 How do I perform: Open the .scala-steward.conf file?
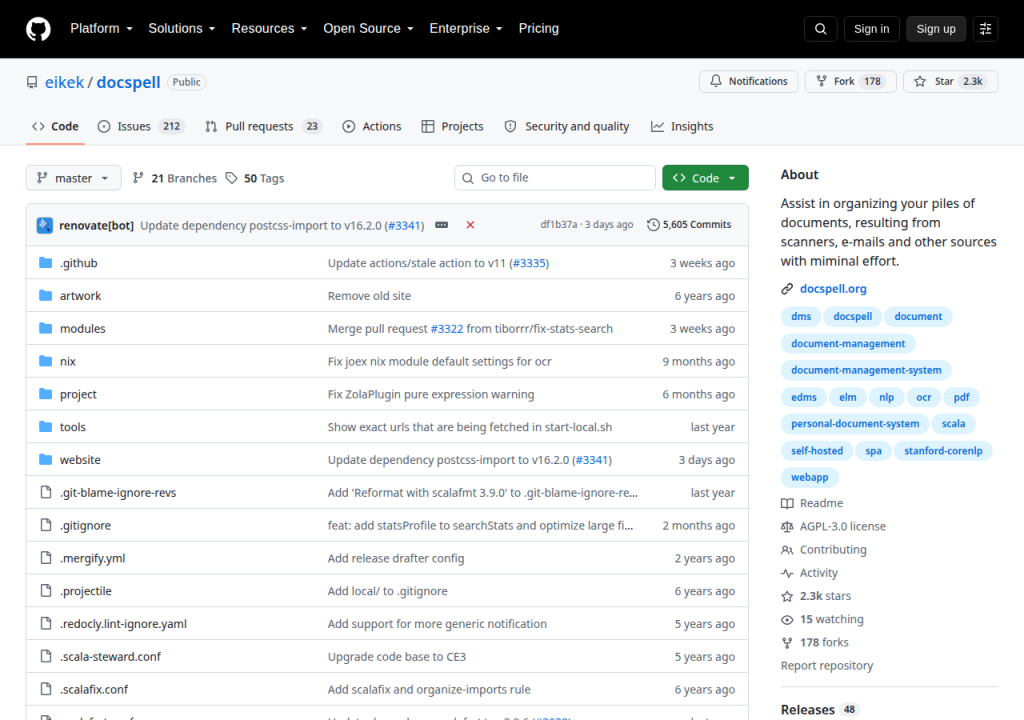pyautogui.click(x=110, y=657)
